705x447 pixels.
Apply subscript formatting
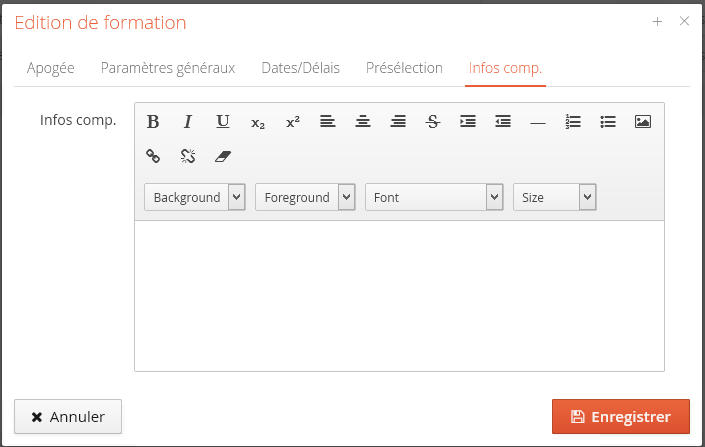click(258, 122)
